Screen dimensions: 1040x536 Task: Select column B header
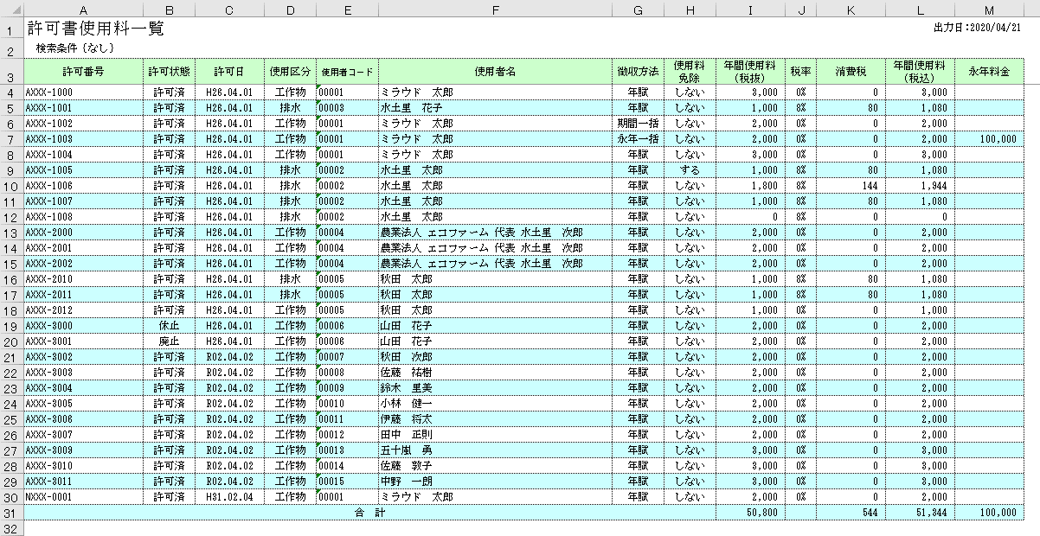point(169,9)
